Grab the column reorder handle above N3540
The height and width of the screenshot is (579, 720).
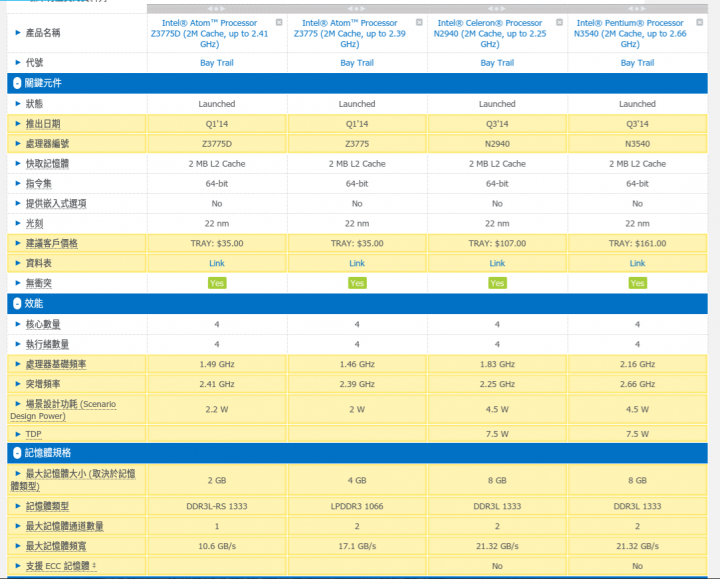[637, 8]
